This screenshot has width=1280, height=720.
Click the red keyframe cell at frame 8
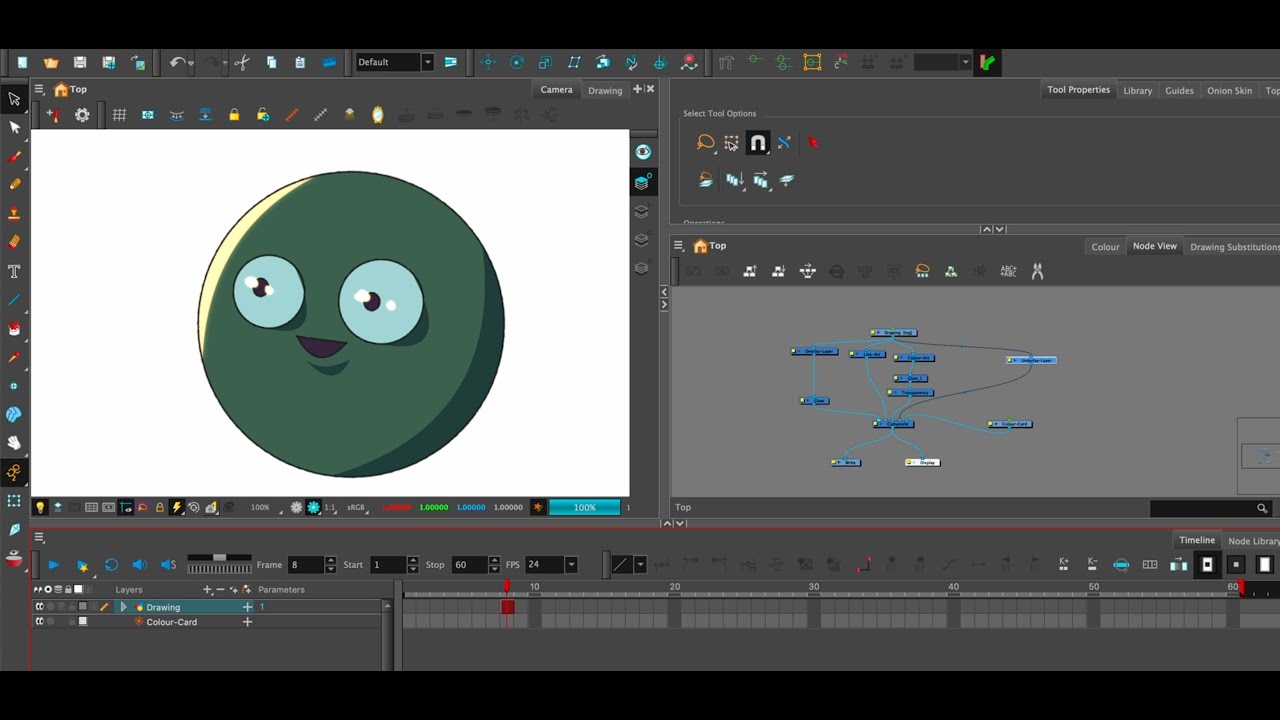click(x=508, y=607)
